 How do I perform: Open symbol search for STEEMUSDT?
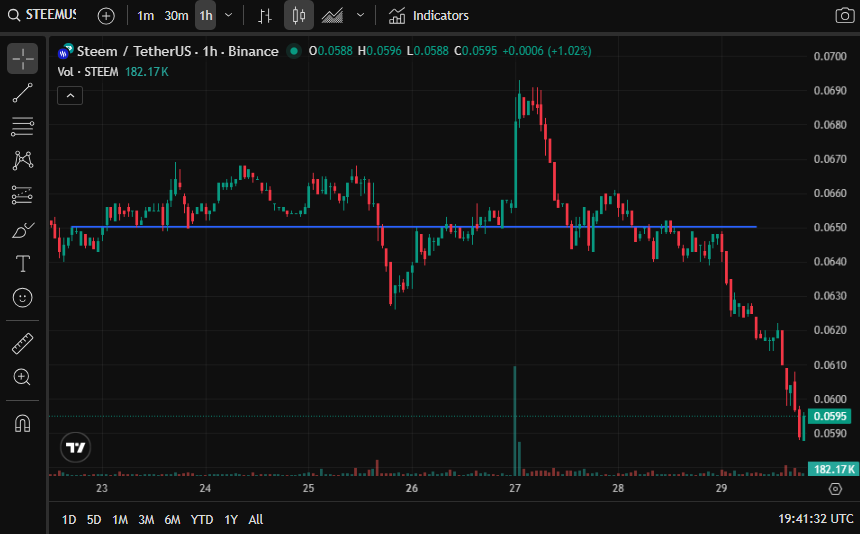[43, 15]
